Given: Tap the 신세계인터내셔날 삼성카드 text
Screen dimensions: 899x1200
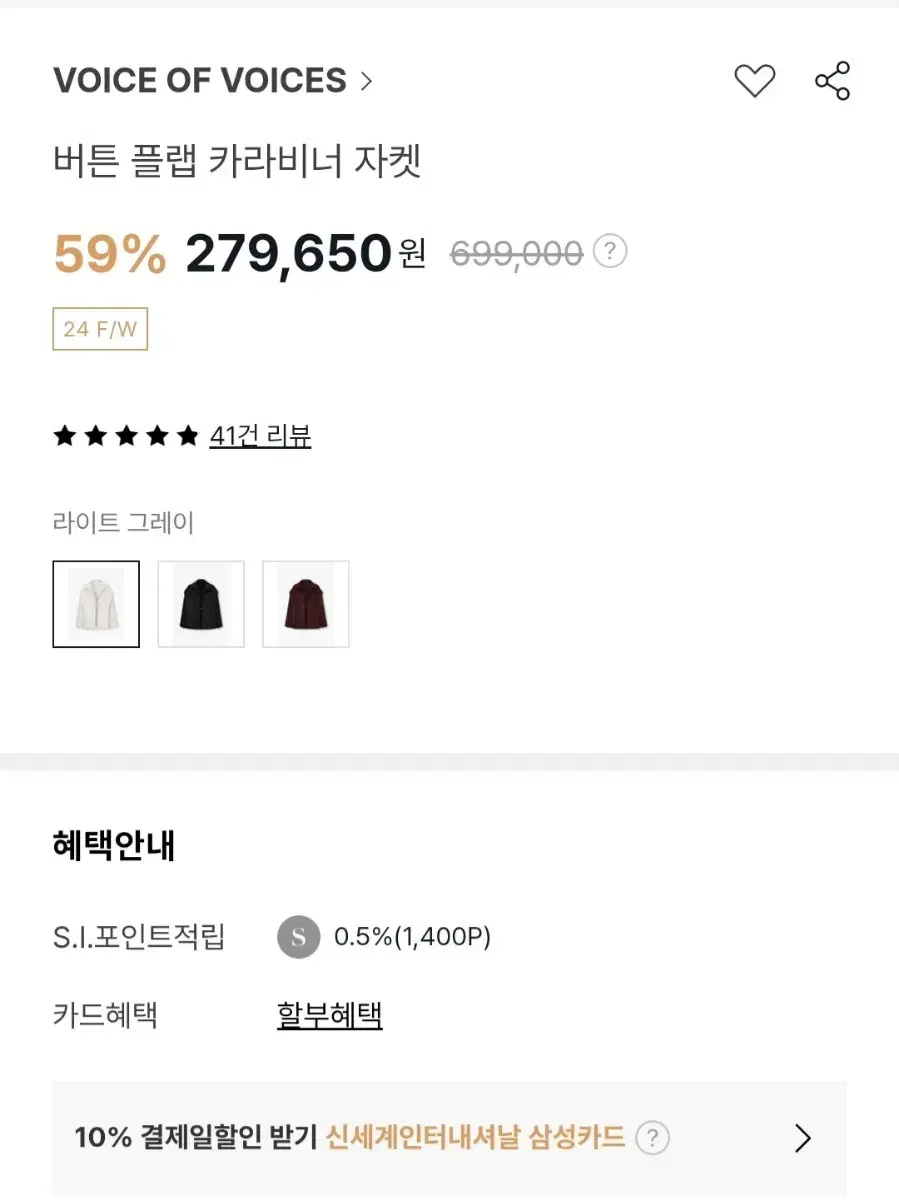Looking at the screenshot, I should (476, 1138).
